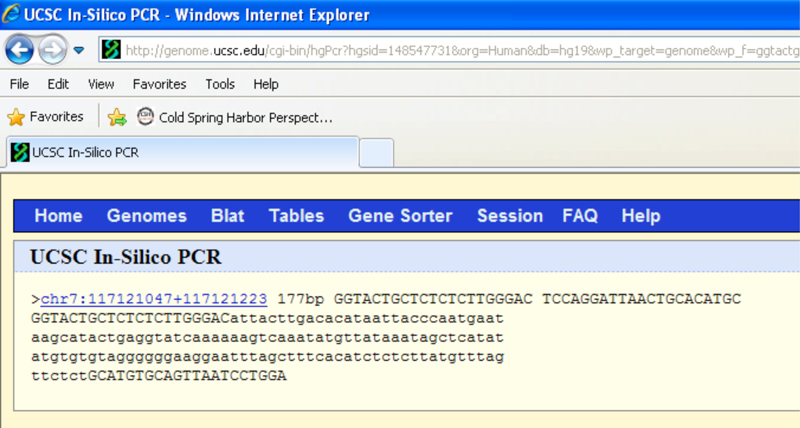Open the Favorites menu
The width and height of the screenshot is (800, 428).
[x=160, y=84]
